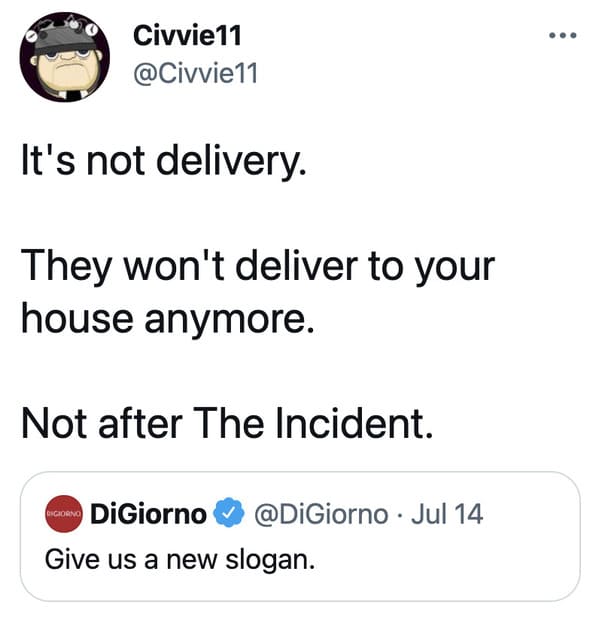Click the line "They won't deliver to your"
The height and width of the screenshot is (617, 599).
pyautogui.click(x=258, y=266)
